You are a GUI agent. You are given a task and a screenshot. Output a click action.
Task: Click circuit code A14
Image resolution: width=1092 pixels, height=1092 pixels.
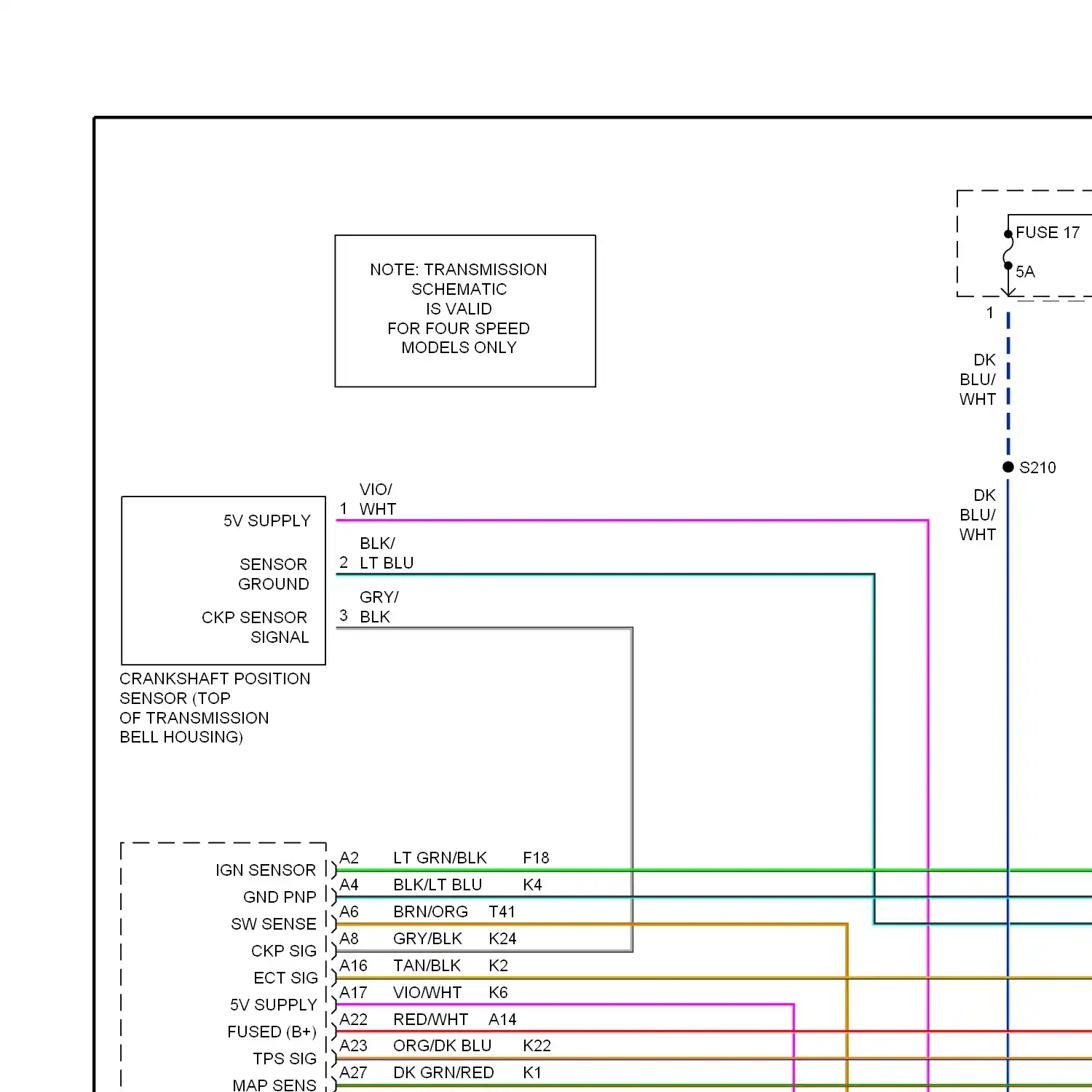[502, 1019]
